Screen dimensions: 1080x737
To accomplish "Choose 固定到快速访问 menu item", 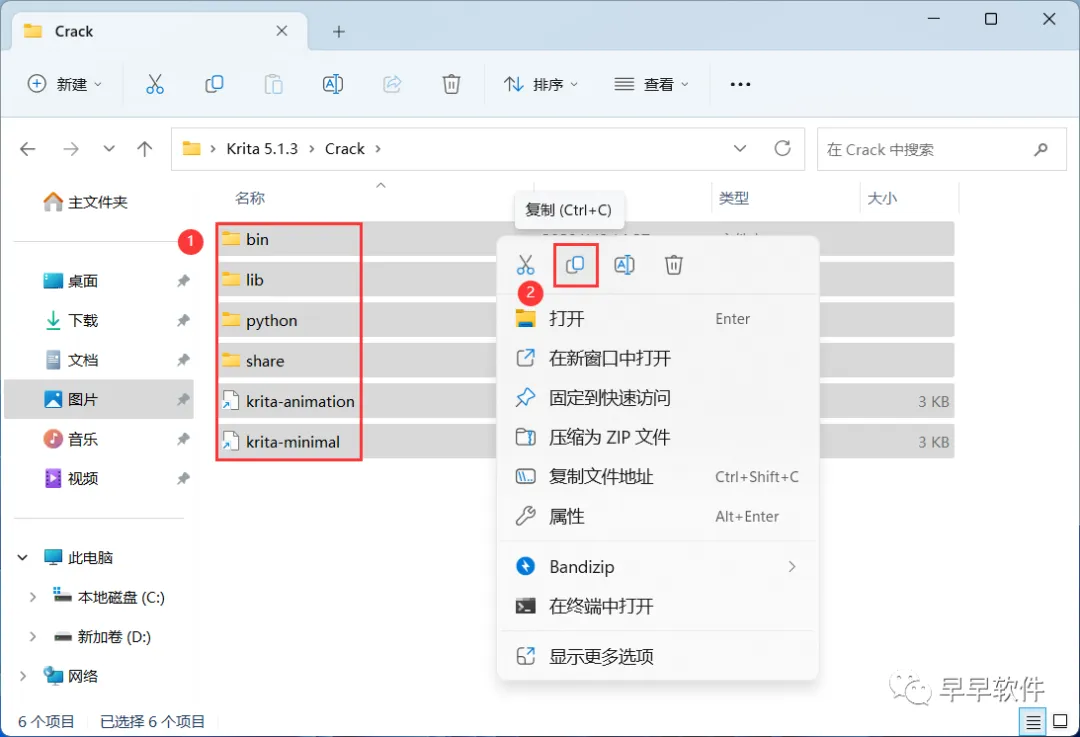I will tap(658, 397).
